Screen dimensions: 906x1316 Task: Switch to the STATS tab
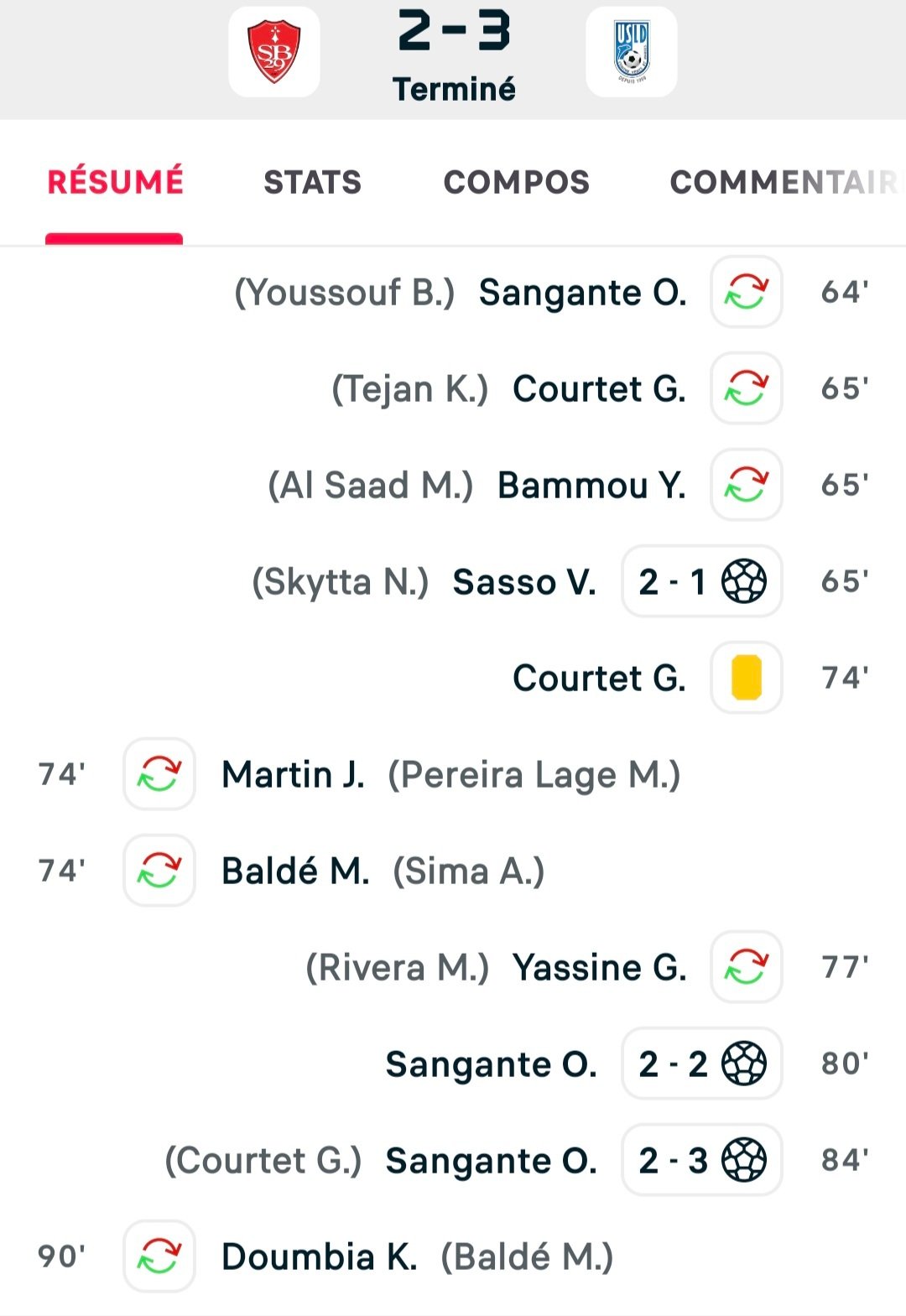[x=312, y=182]
